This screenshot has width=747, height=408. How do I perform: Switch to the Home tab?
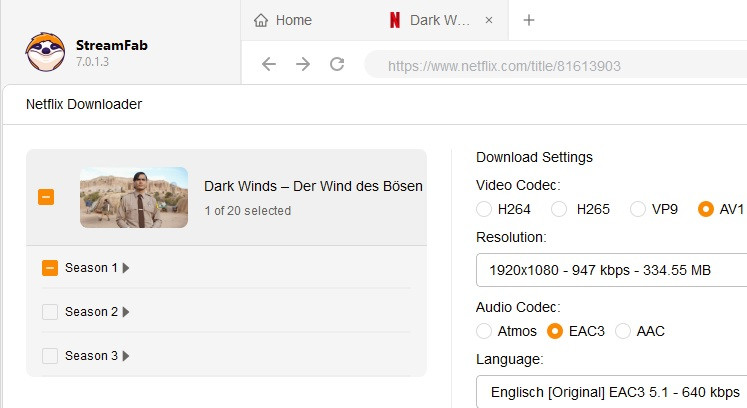[283, 20]
